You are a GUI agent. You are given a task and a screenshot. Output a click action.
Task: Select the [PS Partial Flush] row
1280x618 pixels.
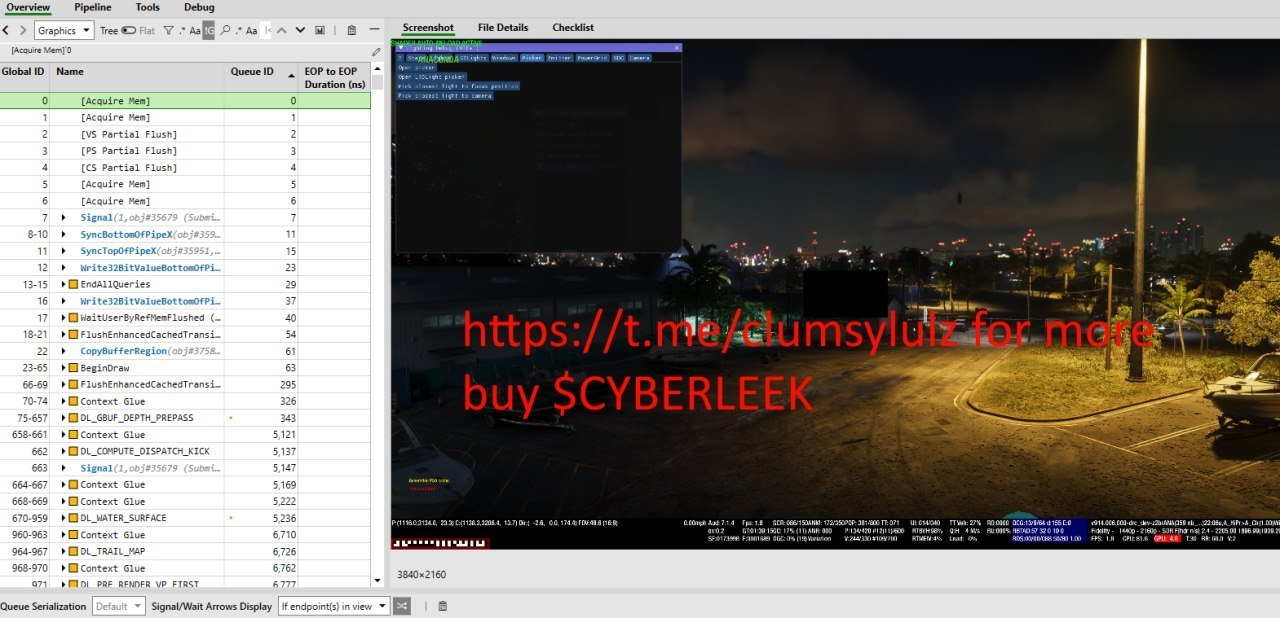[185, 151]
